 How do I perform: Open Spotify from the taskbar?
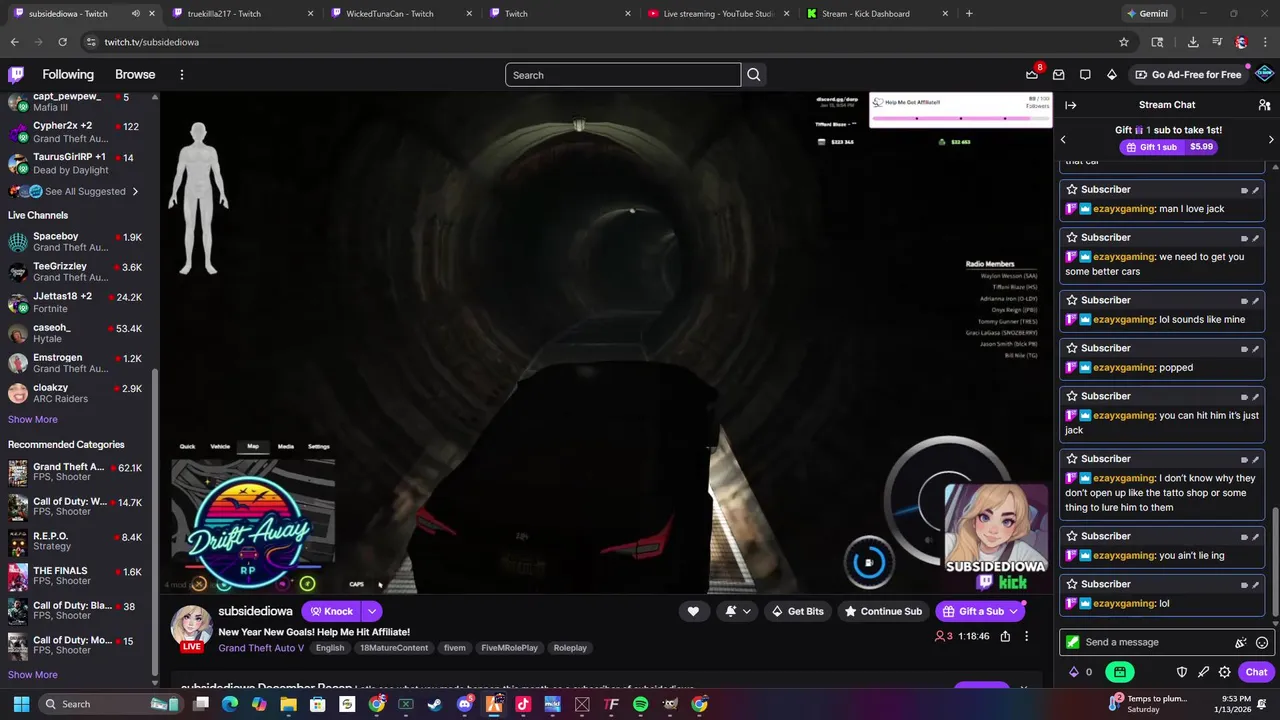pos(641,704)
